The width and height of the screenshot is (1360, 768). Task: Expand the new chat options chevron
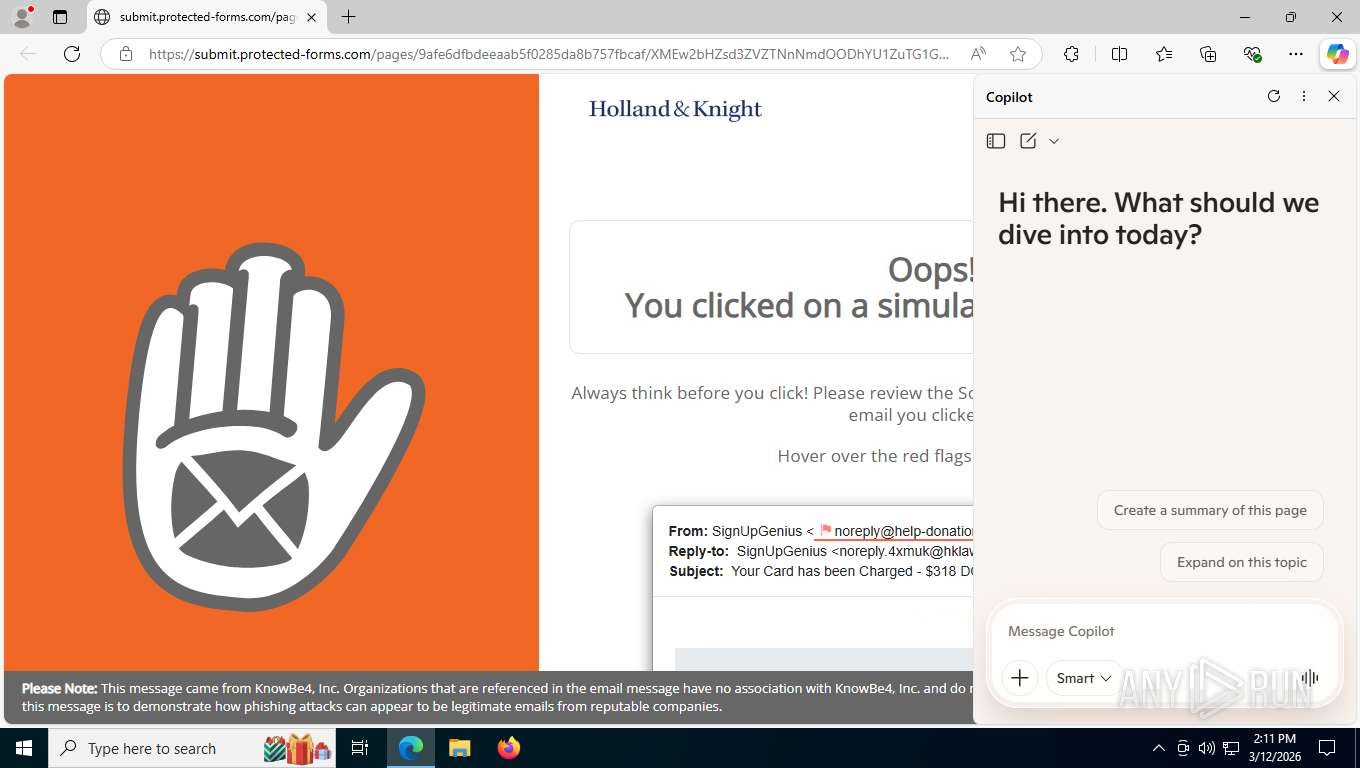(1054, 141)
